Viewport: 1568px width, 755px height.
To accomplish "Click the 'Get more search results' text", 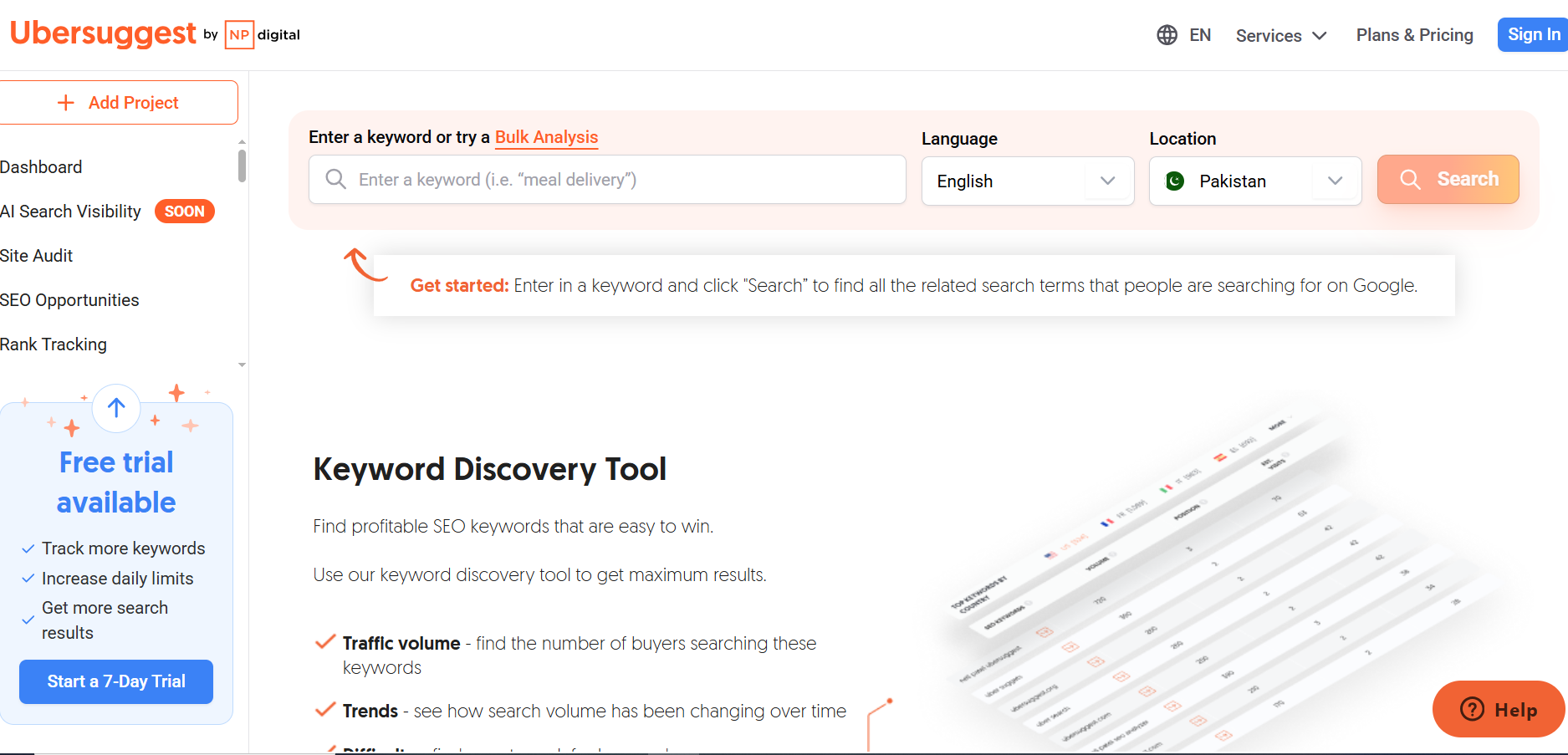I will (105, 620).
